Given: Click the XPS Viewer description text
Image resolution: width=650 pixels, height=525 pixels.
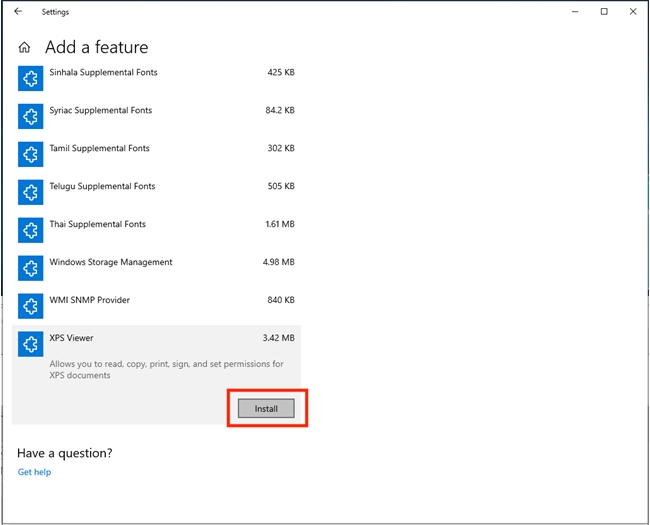Looking at the screenshot, I should tap(166, 369).
